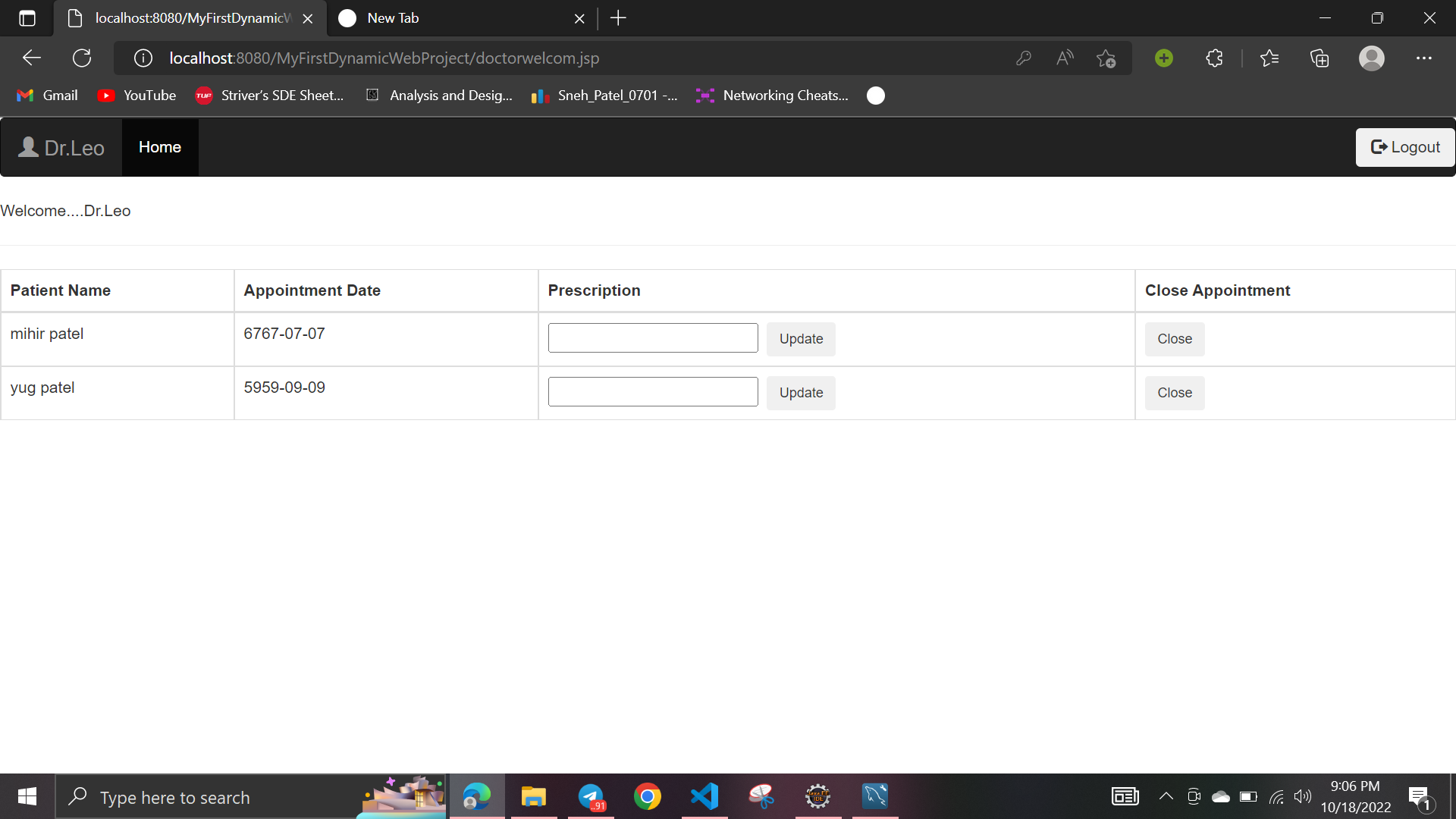Open the Logout button in the navbar
Screen dimensions: 1456x819
(1405, 146)
